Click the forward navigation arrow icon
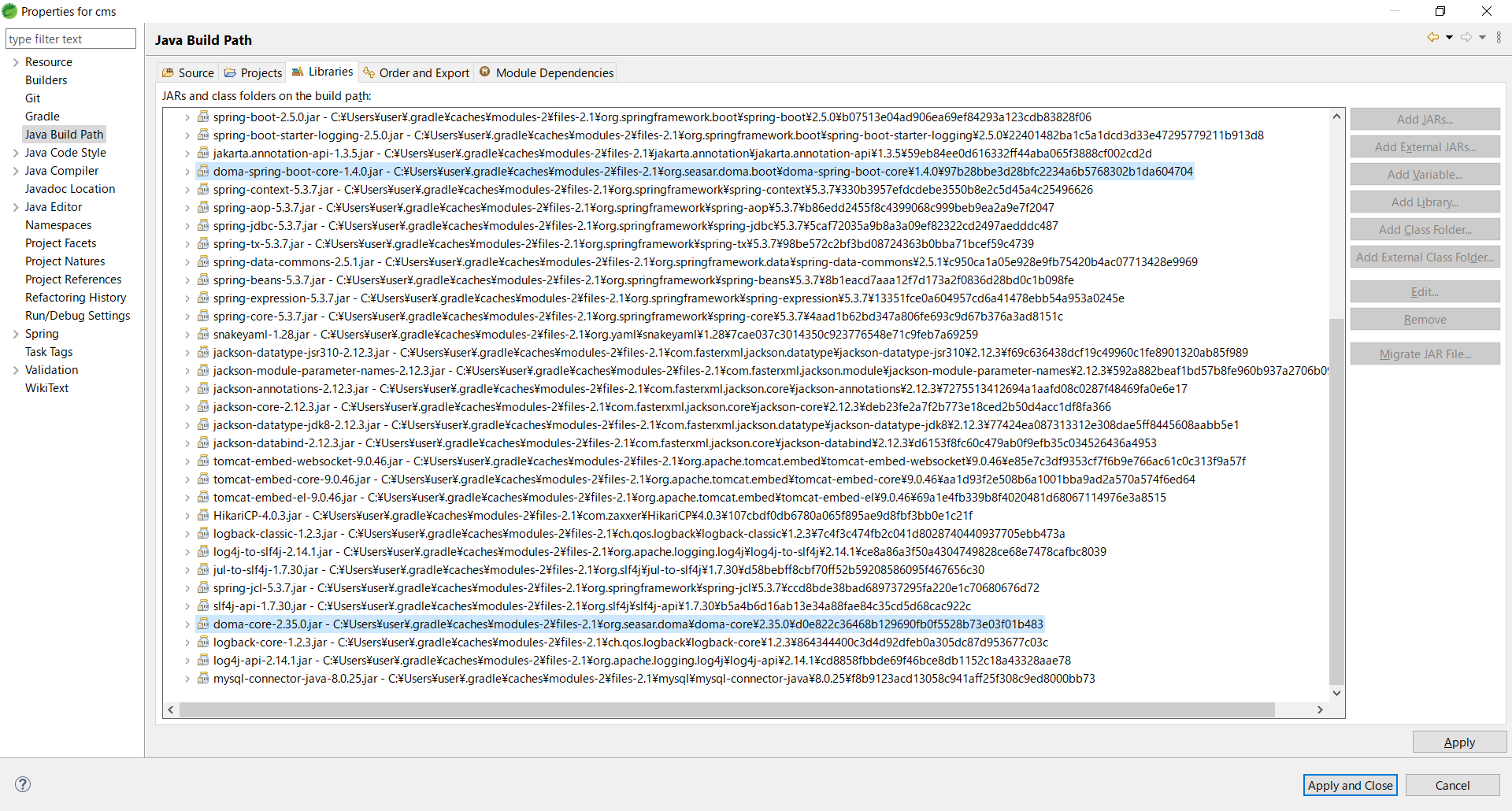Image resolution: width=1512 pixels, height=811 pixels. pyautogui.click(x=1466, y=37)
